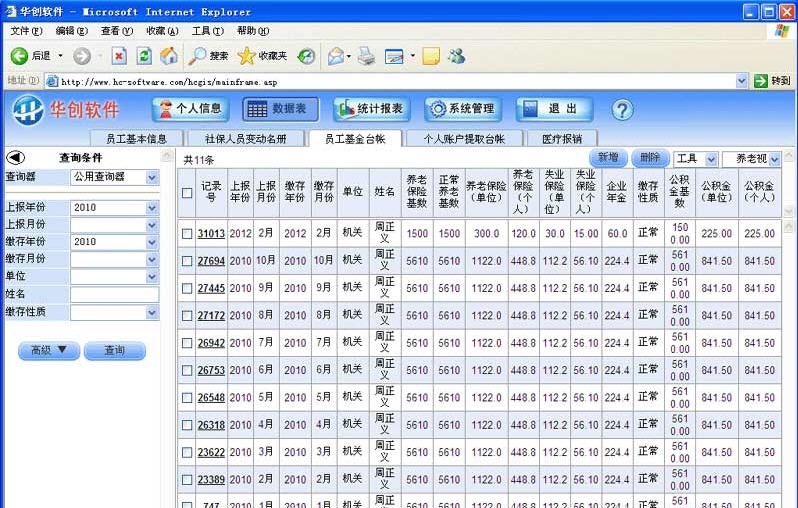Click the 查询 button
Image resolution: width=798 pixels, height=508 pixels.
(115, 350)
